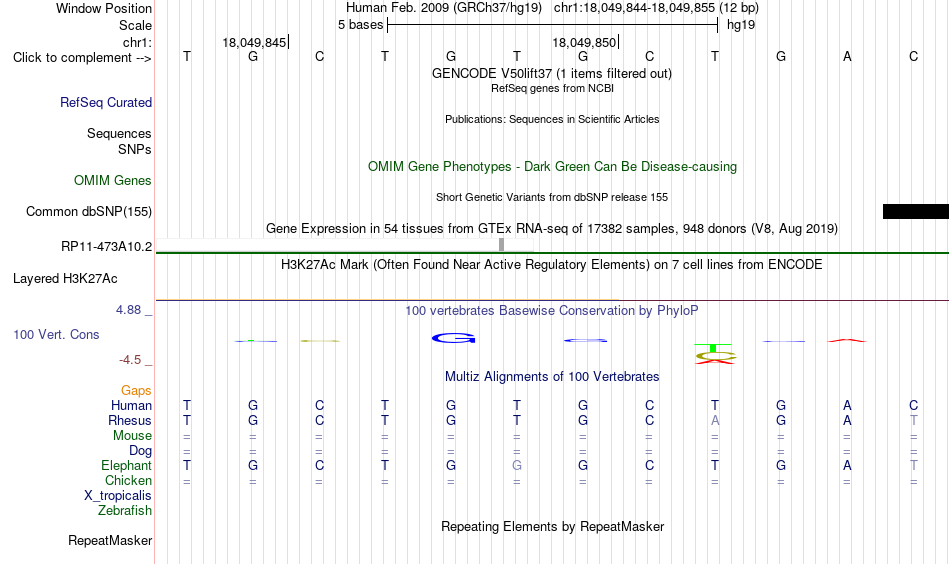Click the green T PhyloP conservation logo
The image size is (950, 564).
714,347
